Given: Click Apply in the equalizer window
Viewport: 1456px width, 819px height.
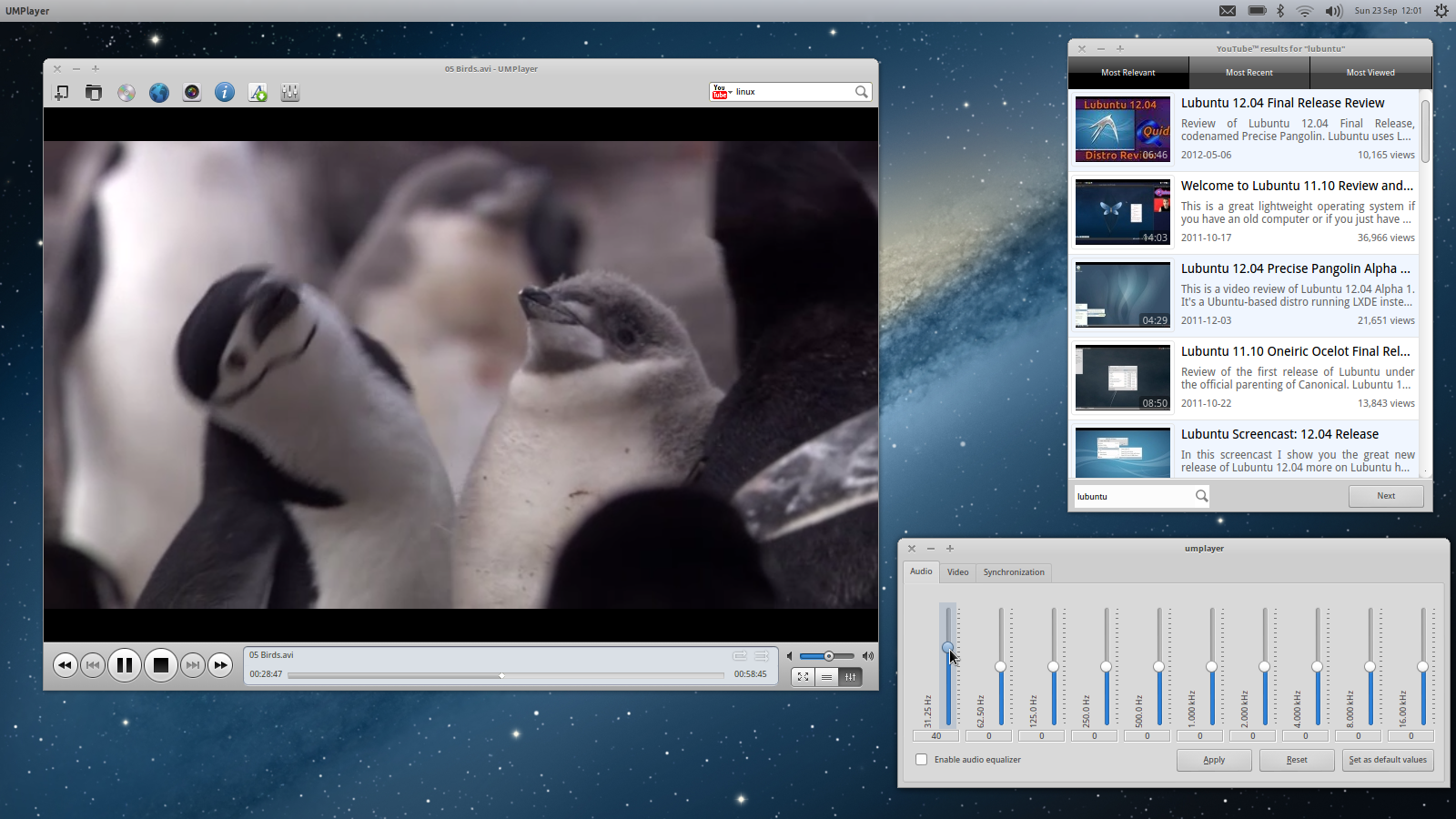Looking at the screenshot, I should [x=1214, y=760].
